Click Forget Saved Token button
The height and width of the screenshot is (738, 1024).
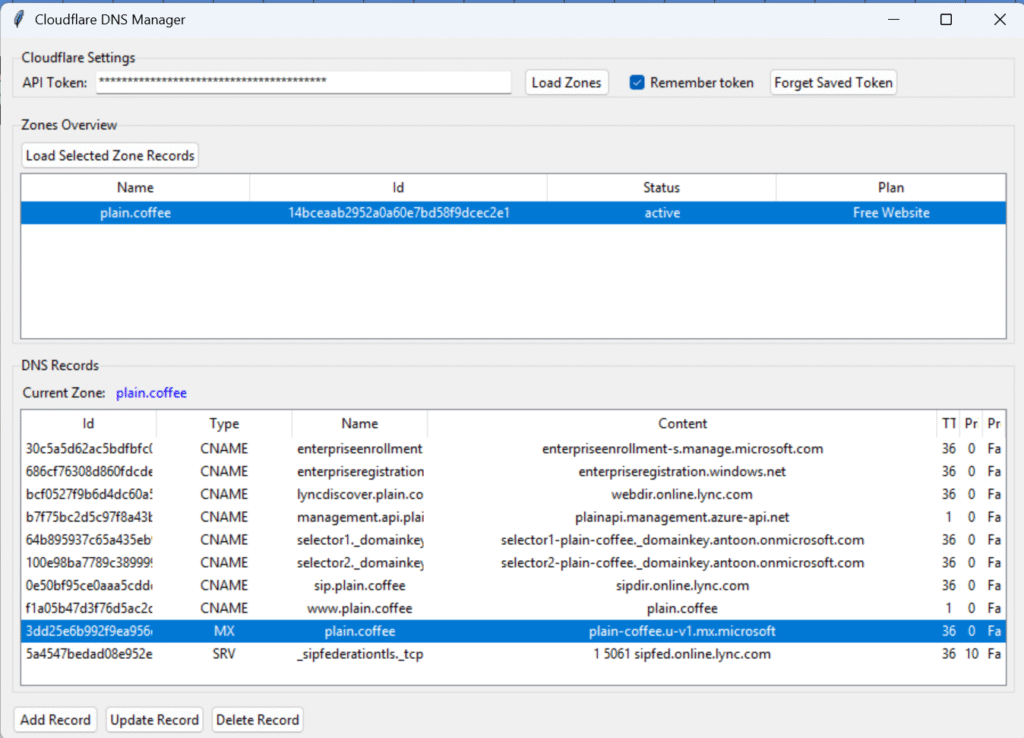833,83
